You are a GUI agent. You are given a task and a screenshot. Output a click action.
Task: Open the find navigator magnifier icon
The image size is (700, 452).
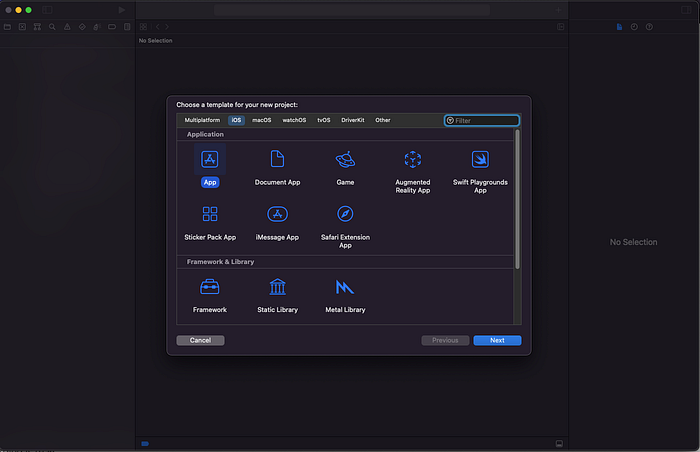point(52,27)
